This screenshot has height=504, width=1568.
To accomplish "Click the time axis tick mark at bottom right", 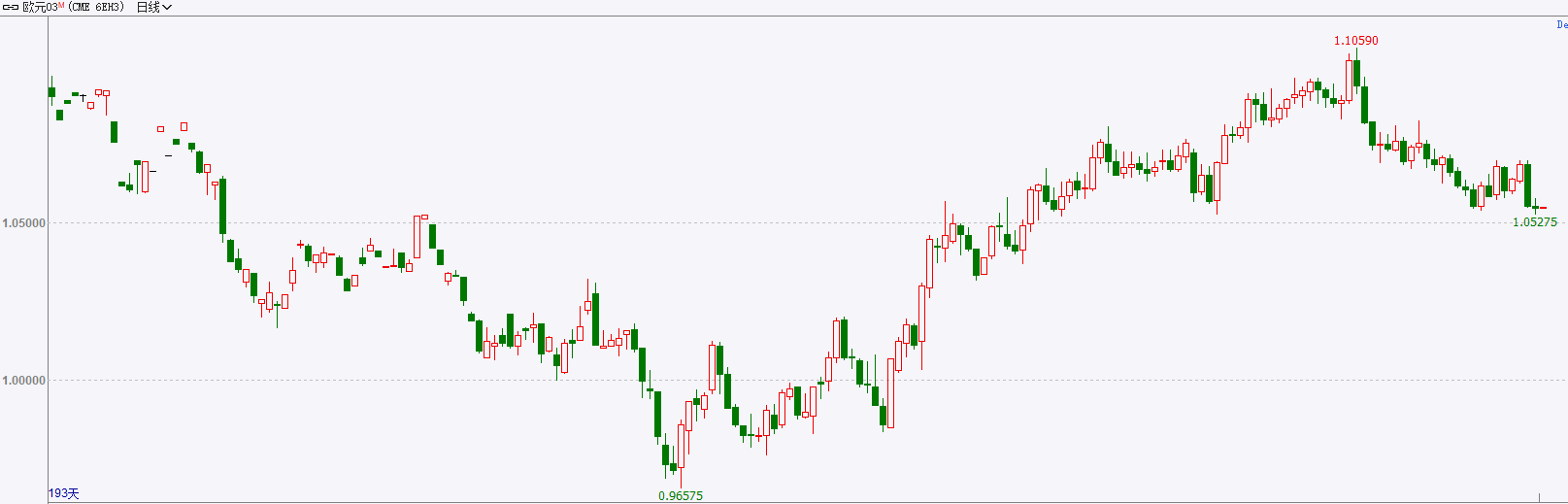I will tap(1540, 497).
